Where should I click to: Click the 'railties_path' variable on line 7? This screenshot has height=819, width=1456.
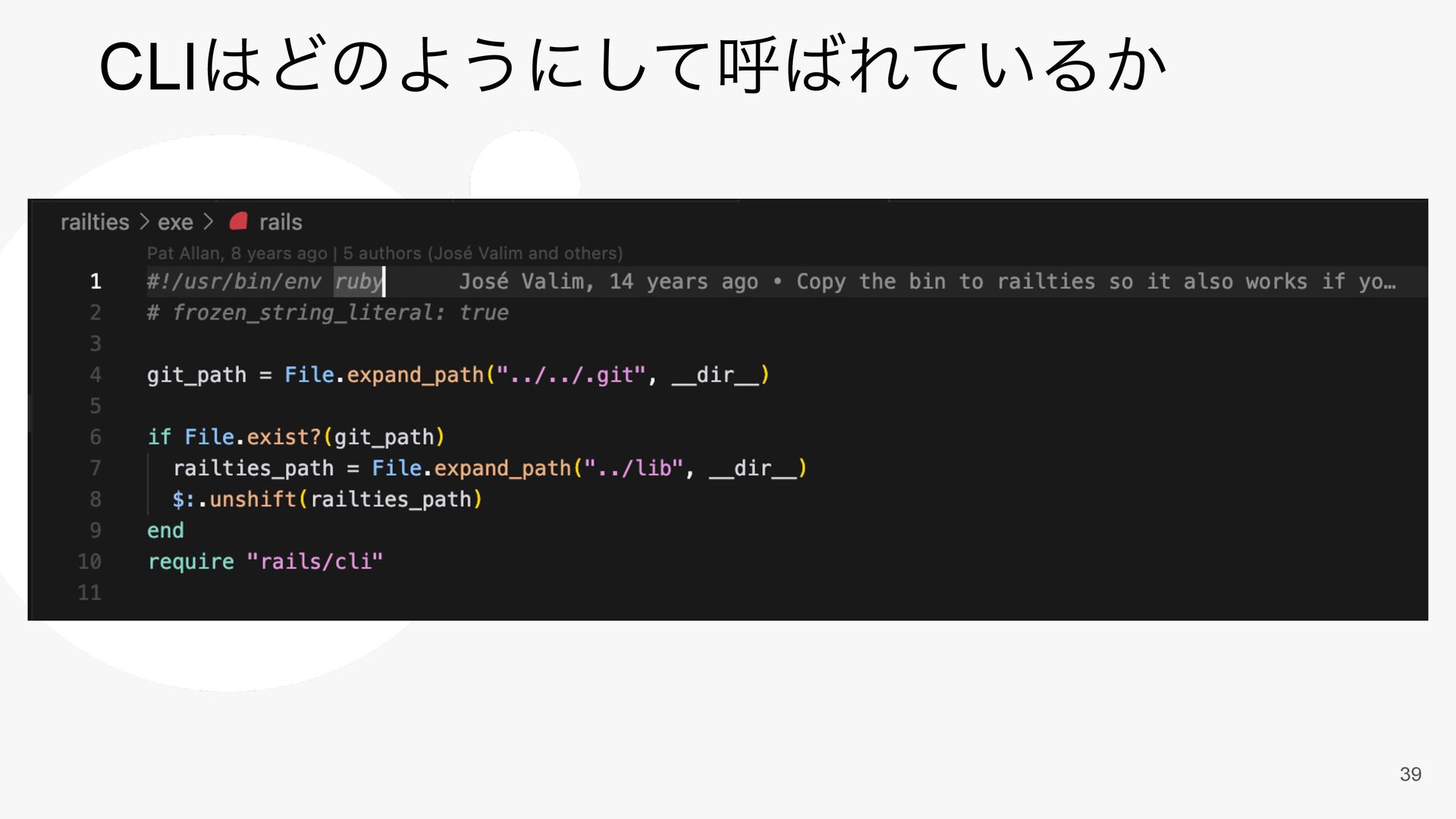click(253, 468)
